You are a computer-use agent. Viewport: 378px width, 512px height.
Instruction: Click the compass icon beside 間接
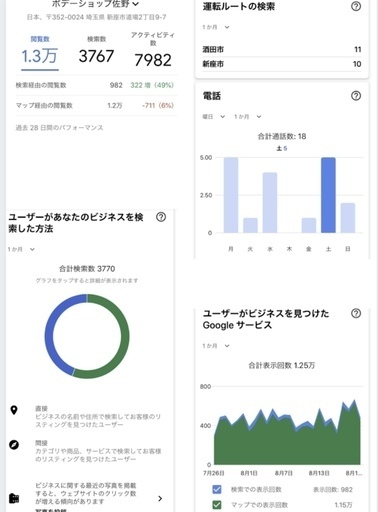pos(14,445)
